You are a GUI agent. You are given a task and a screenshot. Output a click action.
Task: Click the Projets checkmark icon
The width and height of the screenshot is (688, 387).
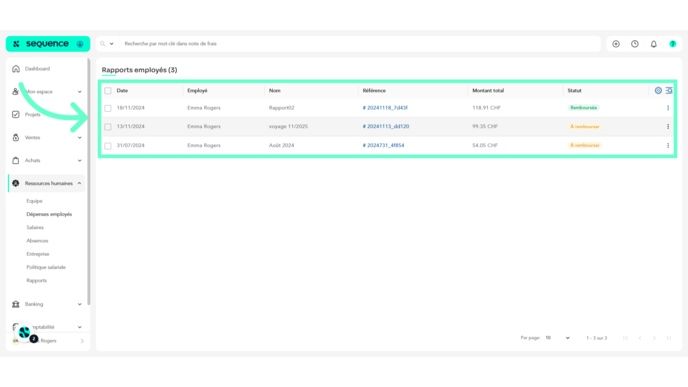point(16,115)
